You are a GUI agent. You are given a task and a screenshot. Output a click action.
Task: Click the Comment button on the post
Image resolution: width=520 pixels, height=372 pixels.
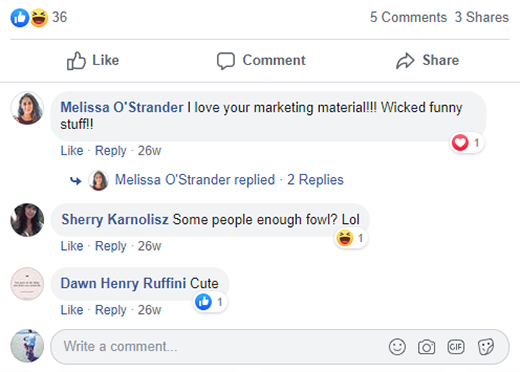click(x=261, y=60)
